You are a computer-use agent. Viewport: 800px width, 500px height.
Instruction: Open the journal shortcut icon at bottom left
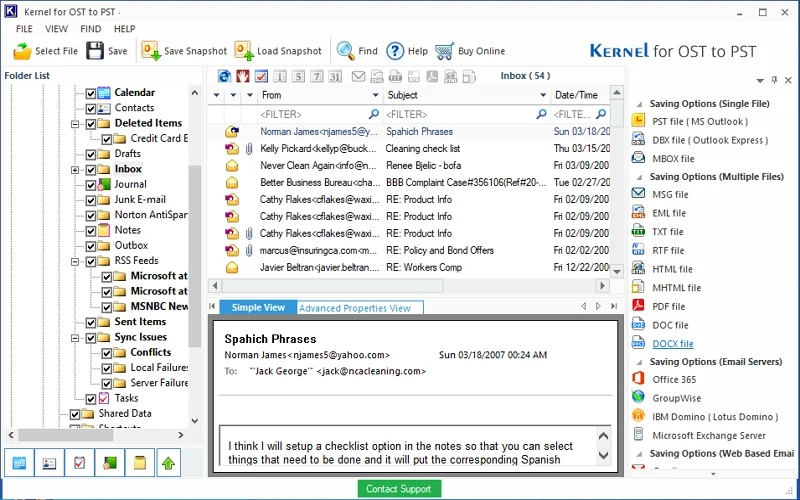(x=109, y=463)
